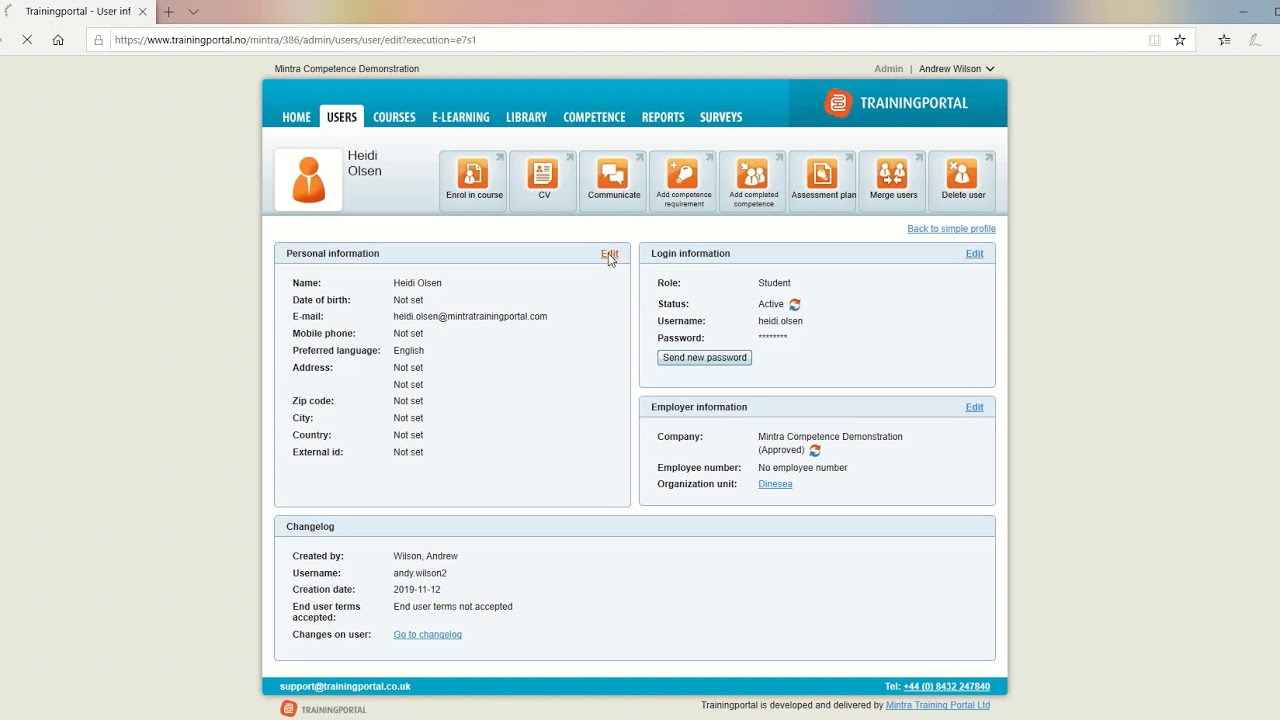Stop page loading with the X icon
1280x720 pixels.
pos(27,40)
